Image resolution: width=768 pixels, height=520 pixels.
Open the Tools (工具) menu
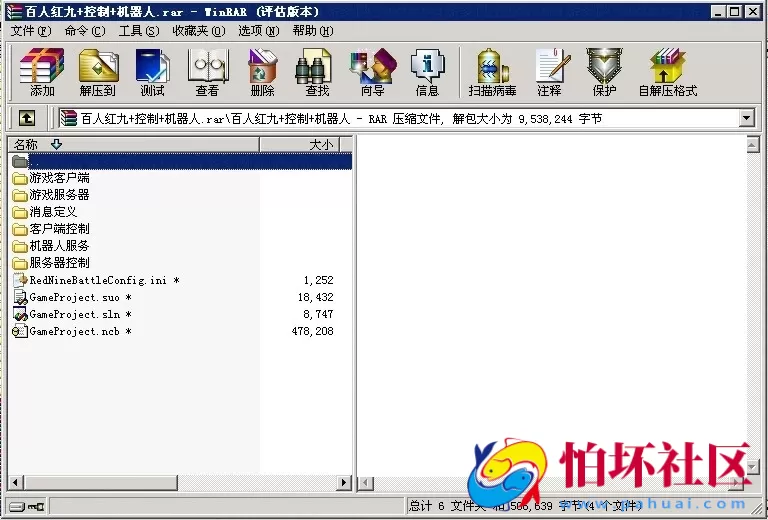pyautogui.click(x=139, y=31)
